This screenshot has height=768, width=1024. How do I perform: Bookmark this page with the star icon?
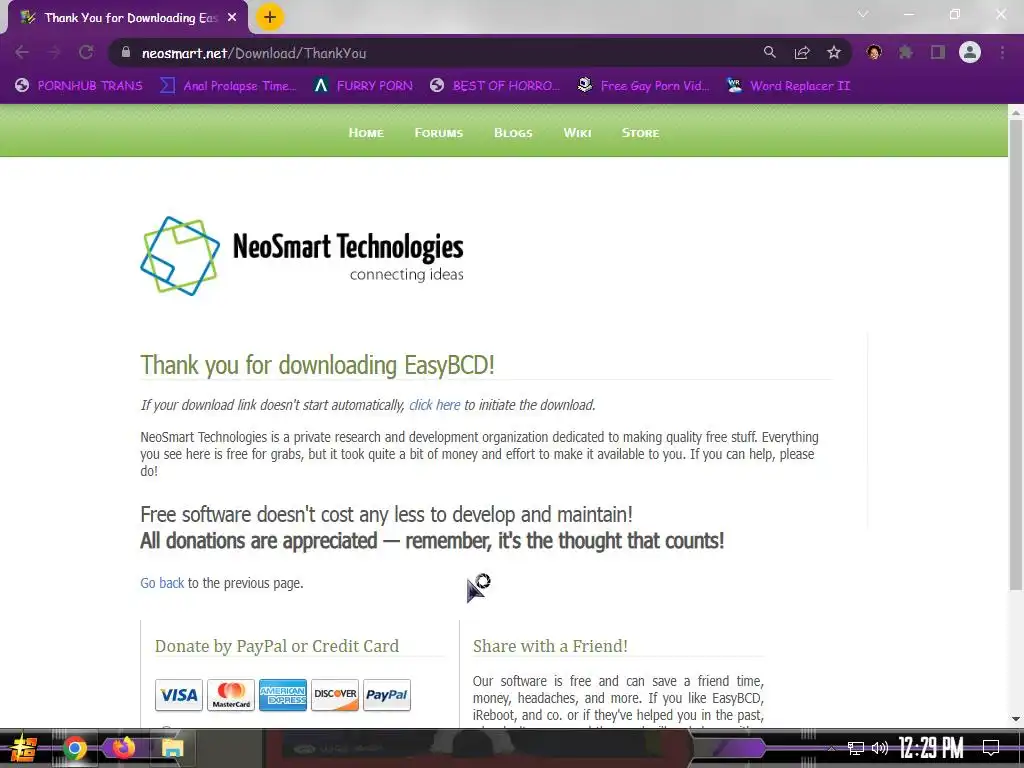point(834,52)
